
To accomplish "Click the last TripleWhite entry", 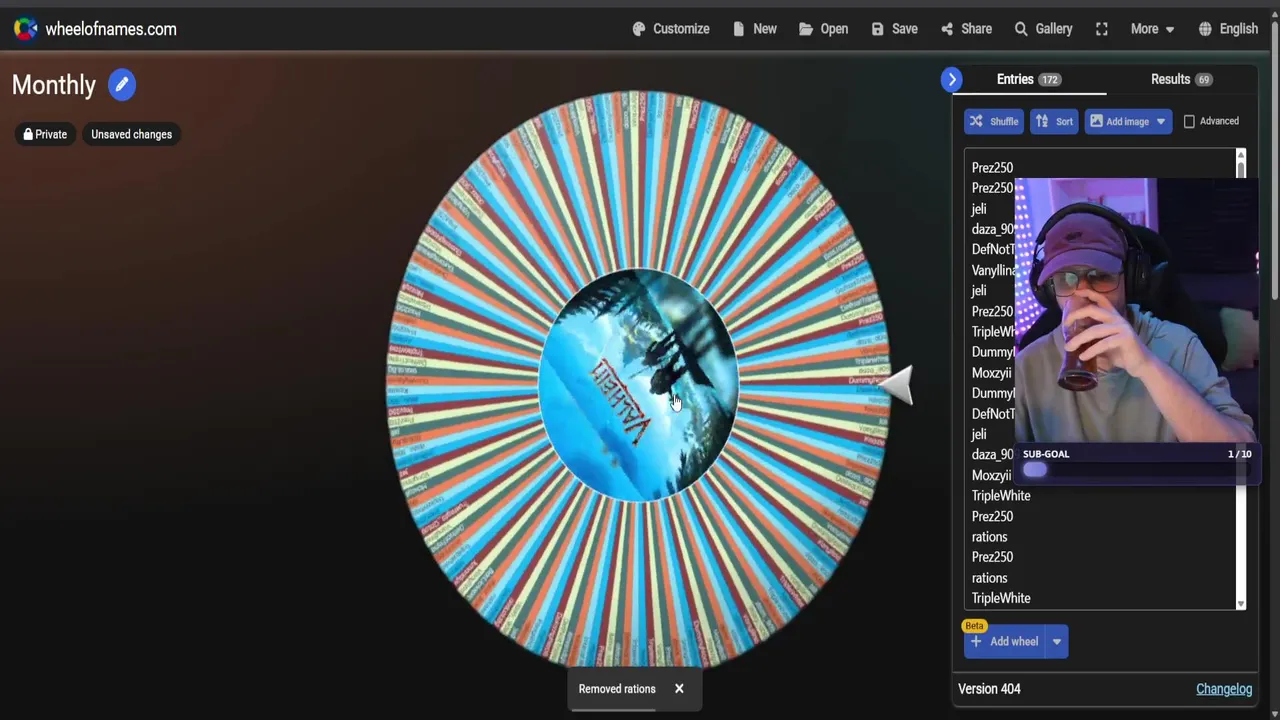I will [x=1001, y=598].
